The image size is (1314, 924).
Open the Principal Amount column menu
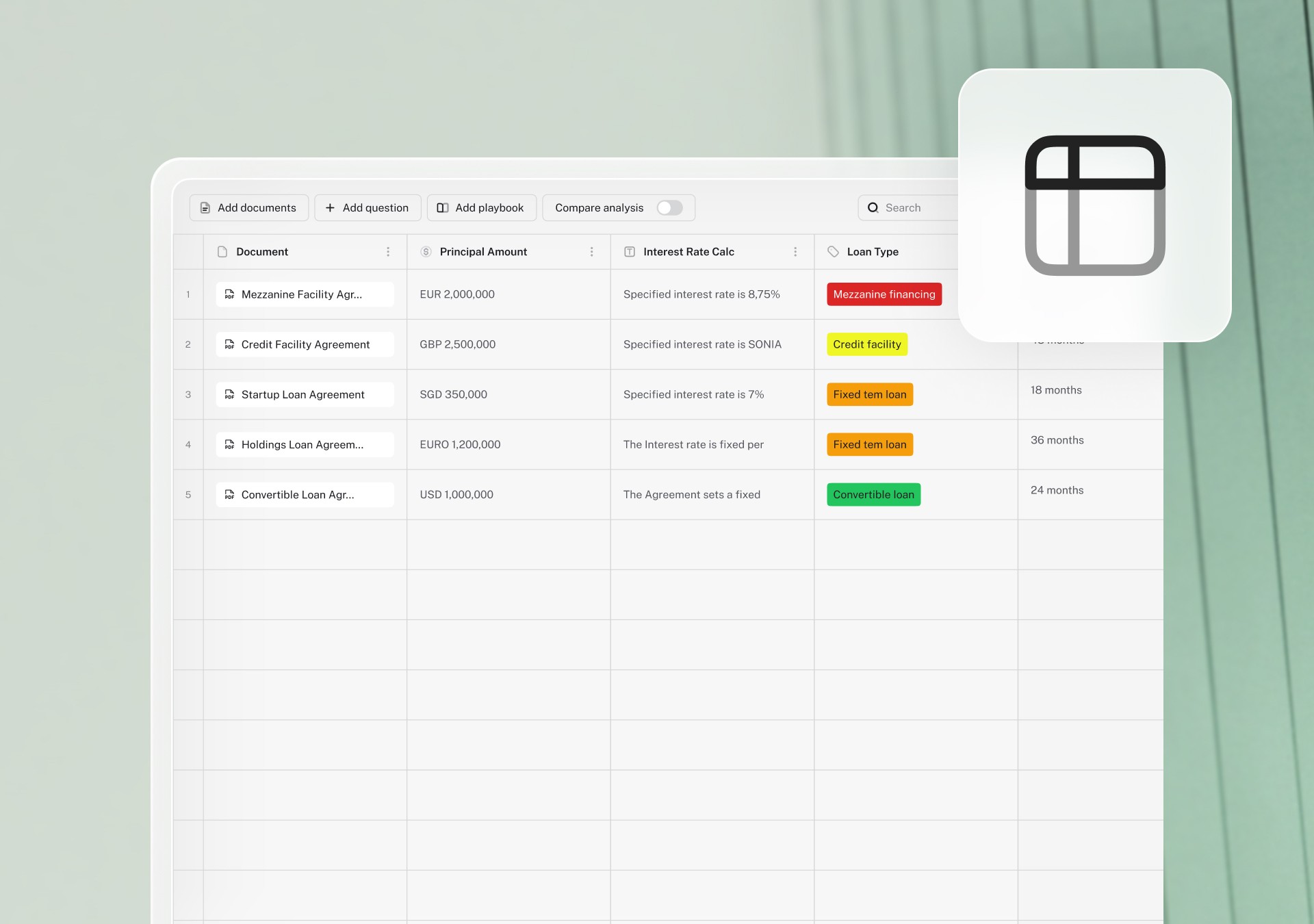592,251
